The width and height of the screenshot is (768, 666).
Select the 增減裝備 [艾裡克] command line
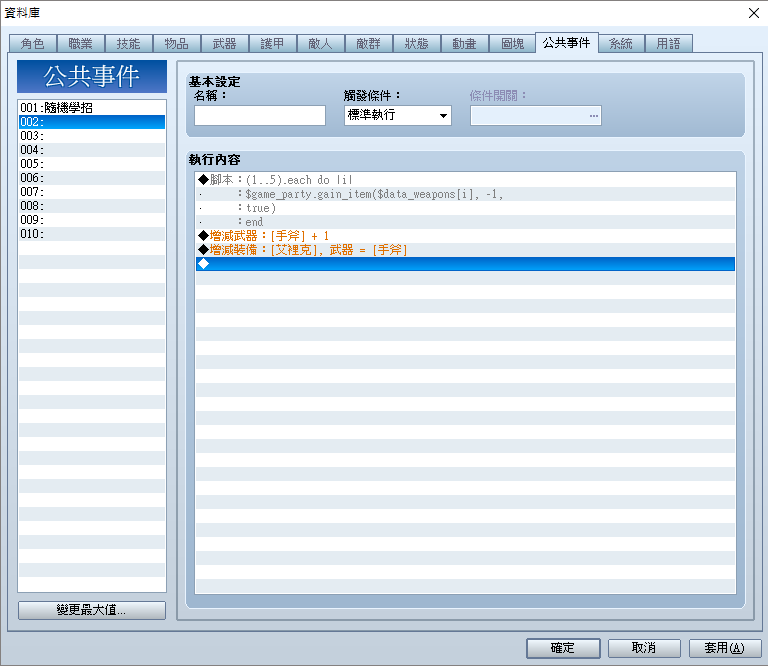click(465, 250)
